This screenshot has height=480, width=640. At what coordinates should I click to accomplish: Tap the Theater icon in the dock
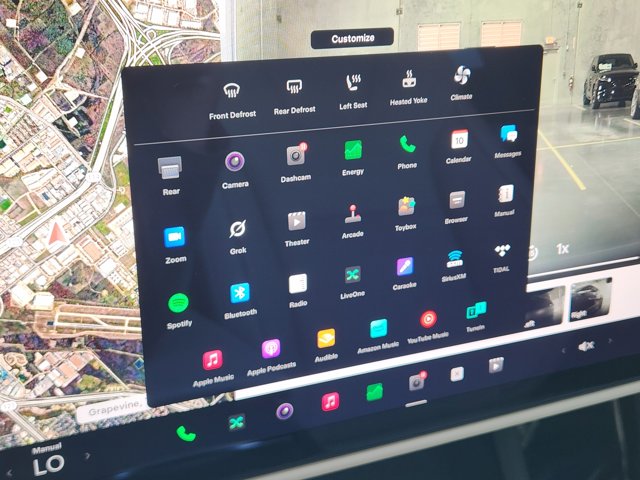tap(496, 366)
